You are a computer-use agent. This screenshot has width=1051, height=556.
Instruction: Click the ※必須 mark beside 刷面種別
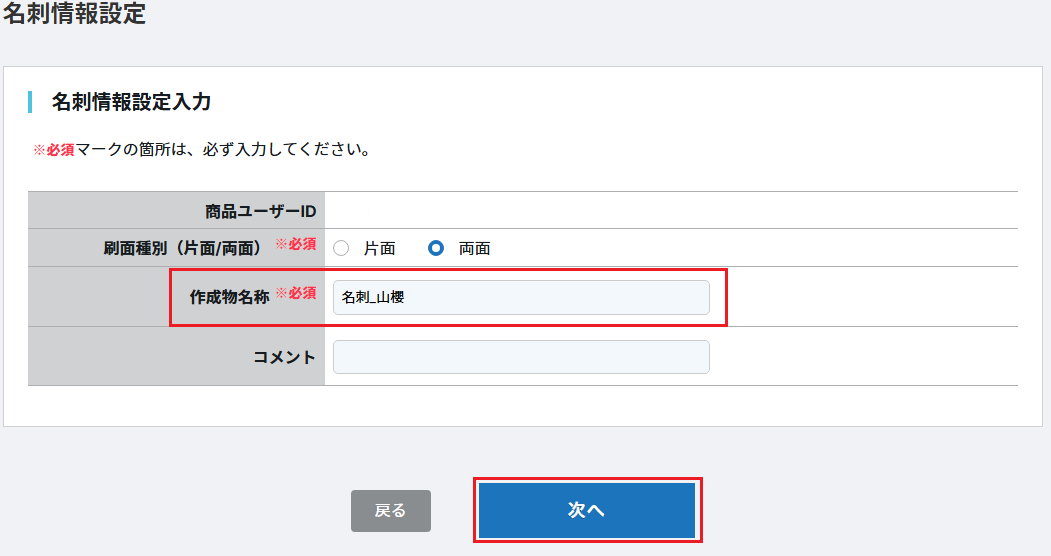point(296,245)
